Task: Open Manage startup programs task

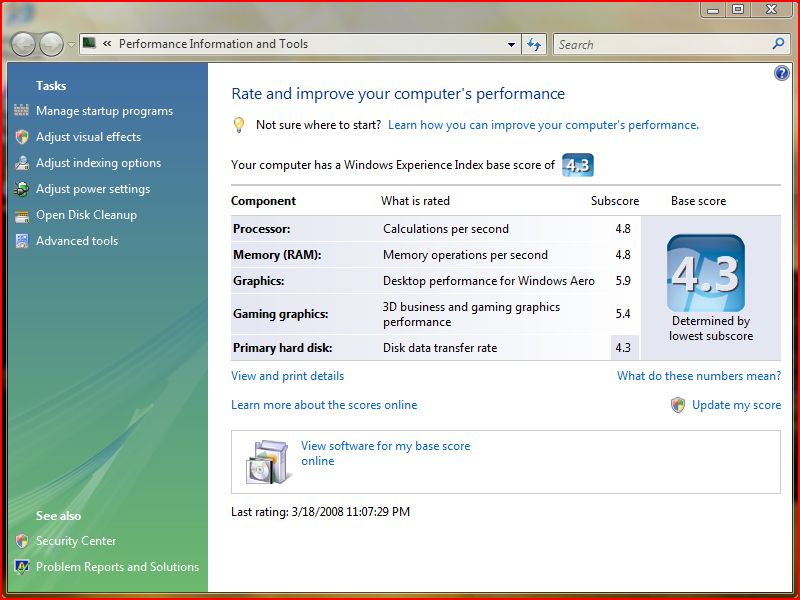Action: pos(104,111)
